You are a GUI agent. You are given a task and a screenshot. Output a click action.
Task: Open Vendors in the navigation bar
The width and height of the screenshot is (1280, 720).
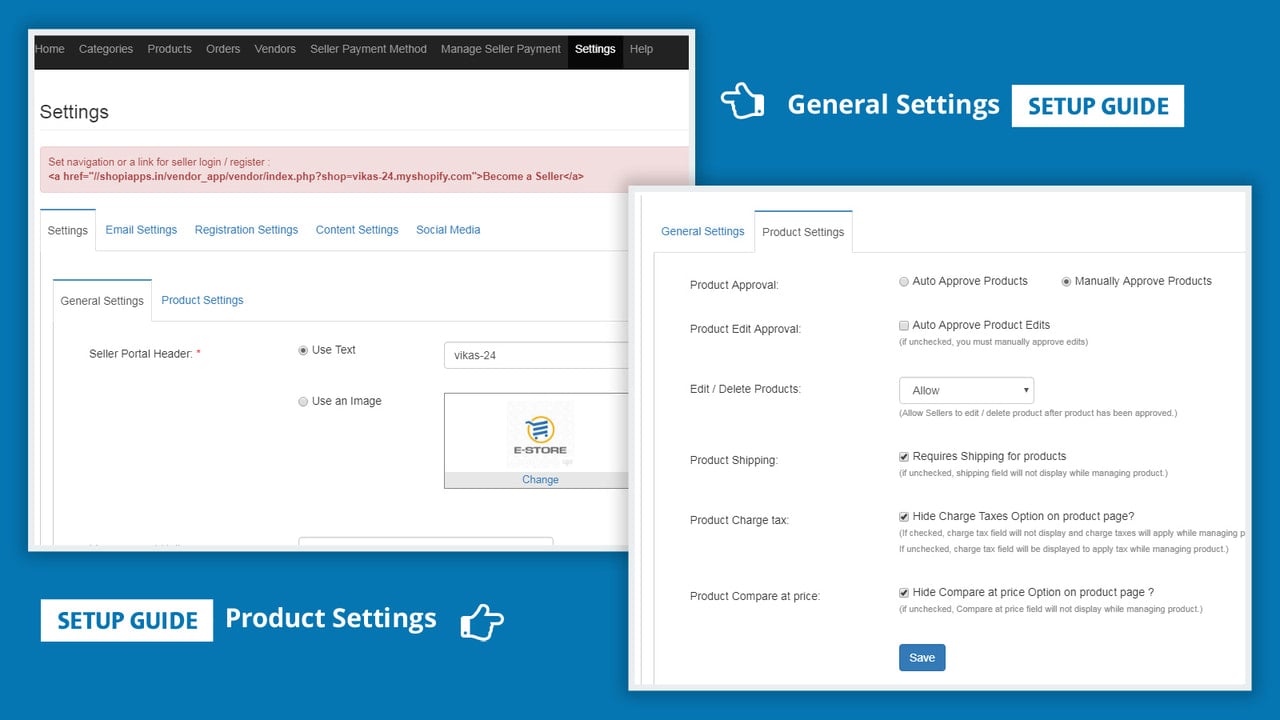point(275,49)
